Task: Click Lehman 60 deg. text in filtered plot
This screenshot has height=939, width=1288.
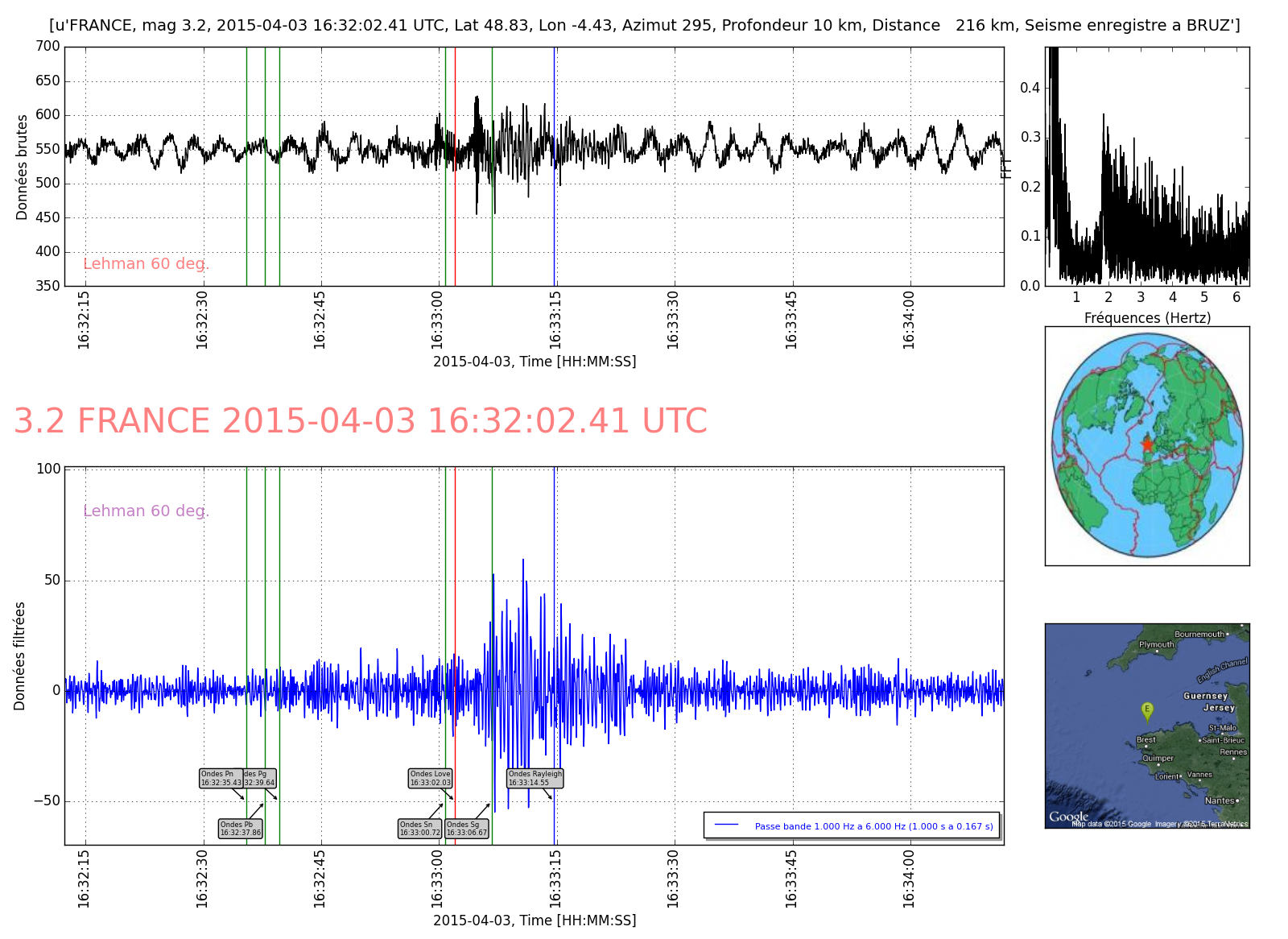Action: (x=146, y=511)
